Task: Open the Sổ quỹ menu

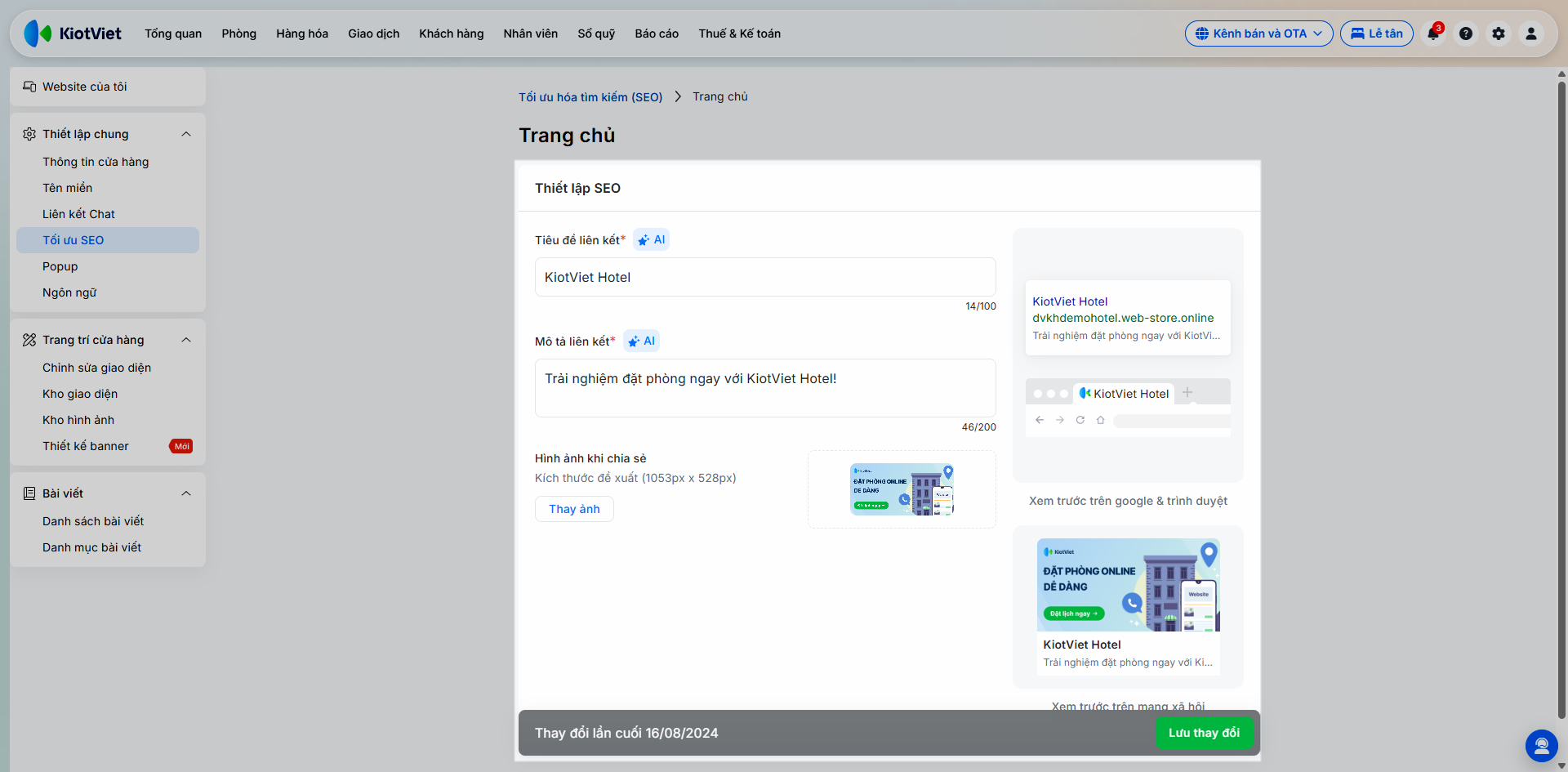Action: tap(596, 33)
